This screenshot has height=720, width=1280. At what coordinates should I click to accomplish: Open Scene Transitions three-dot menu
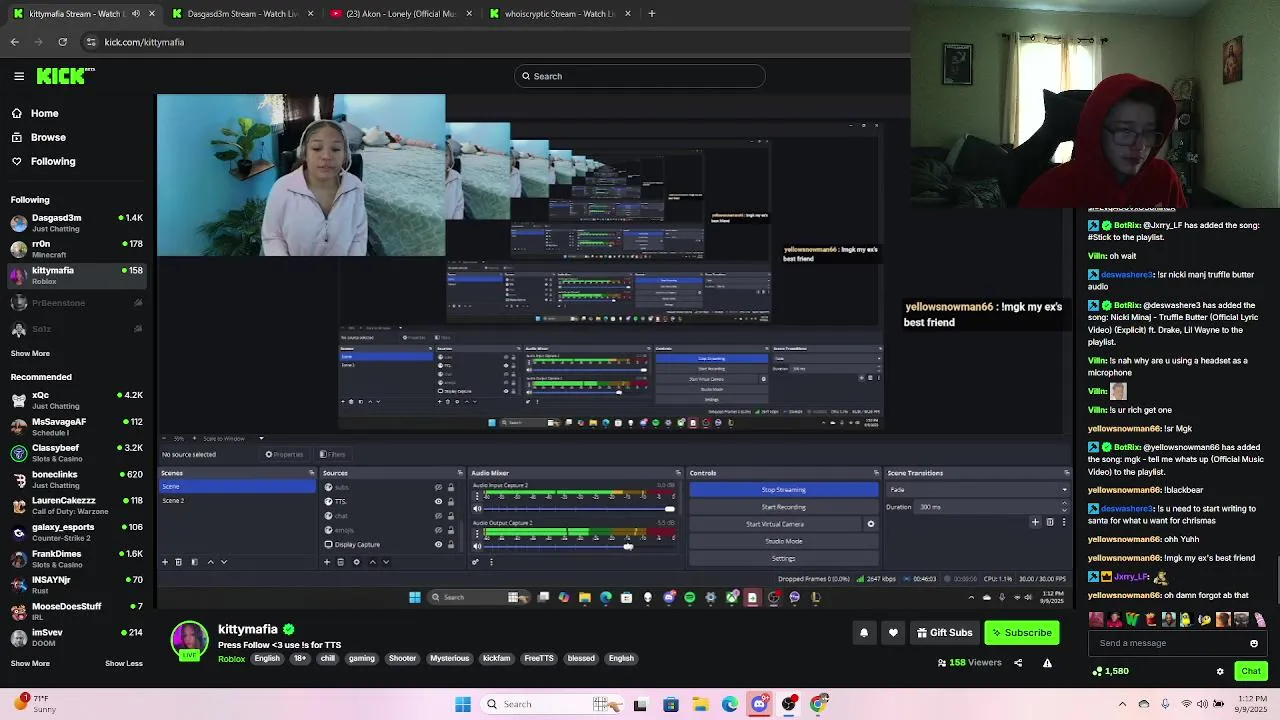coord(1063,522)
